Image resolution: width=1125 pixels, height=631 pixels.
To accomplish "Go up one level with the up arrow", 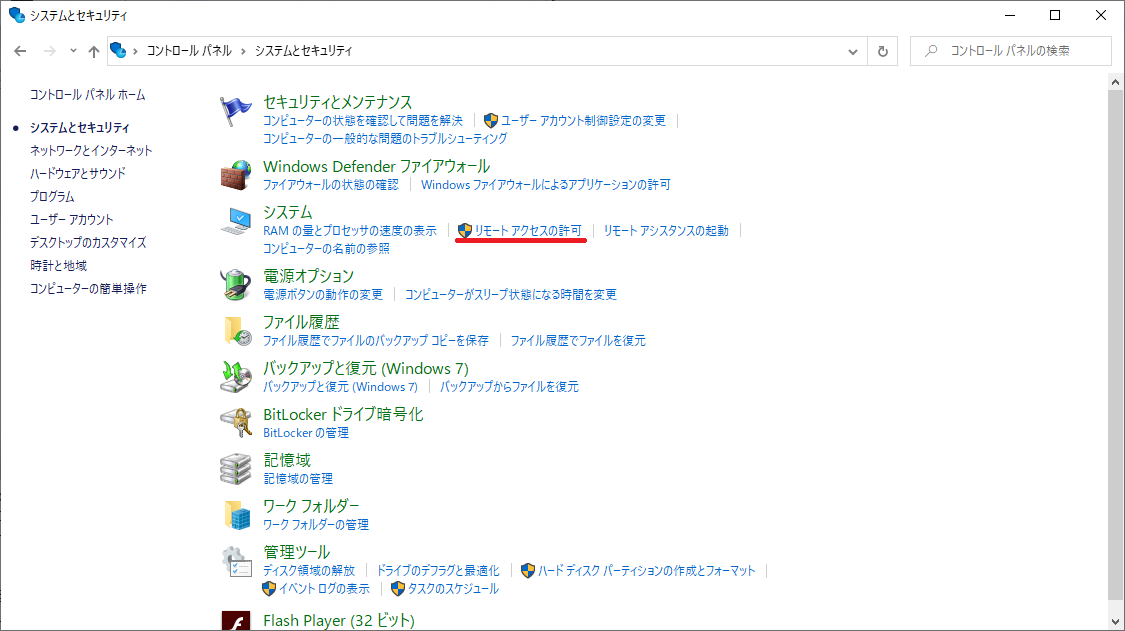I will click(94, 51).
